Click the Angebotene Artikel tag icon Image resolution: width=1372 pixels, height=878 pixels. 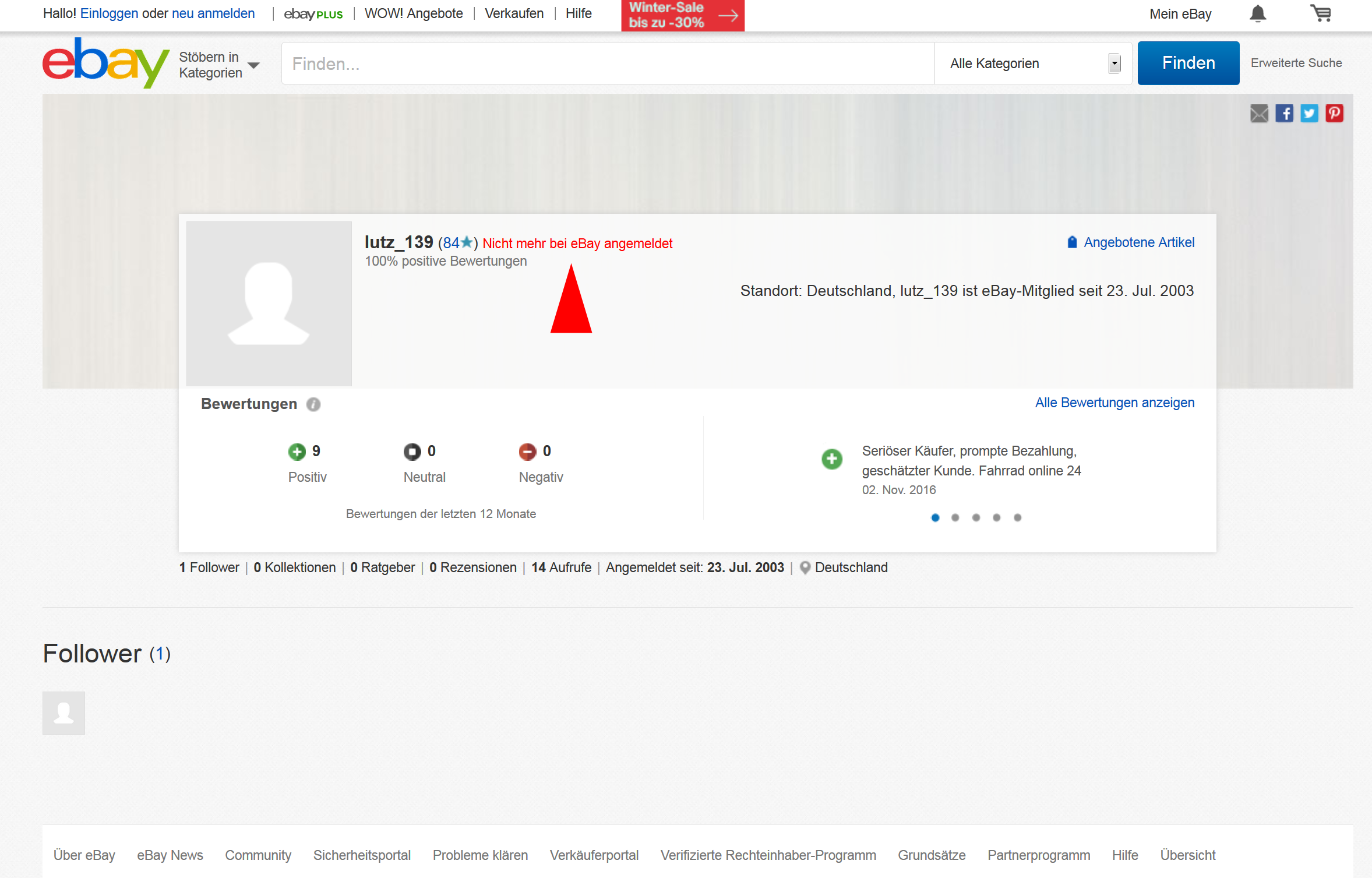(x=1072, y=242)
